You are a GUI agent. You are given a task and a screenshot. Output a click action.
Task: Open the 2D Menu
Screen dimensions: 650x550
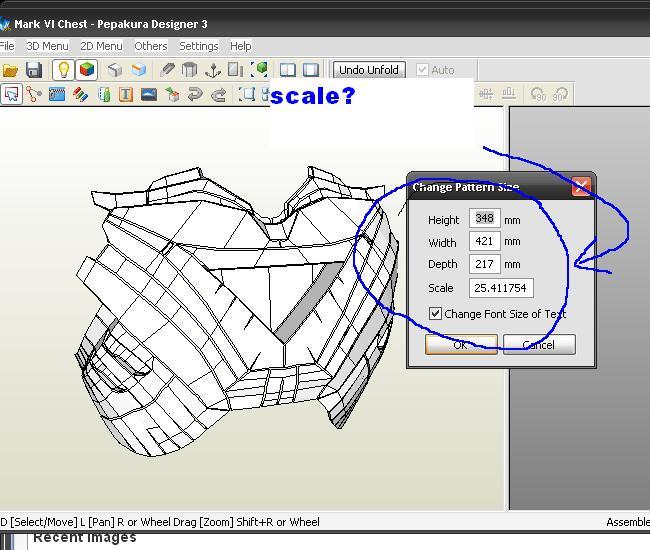(101, 46)
